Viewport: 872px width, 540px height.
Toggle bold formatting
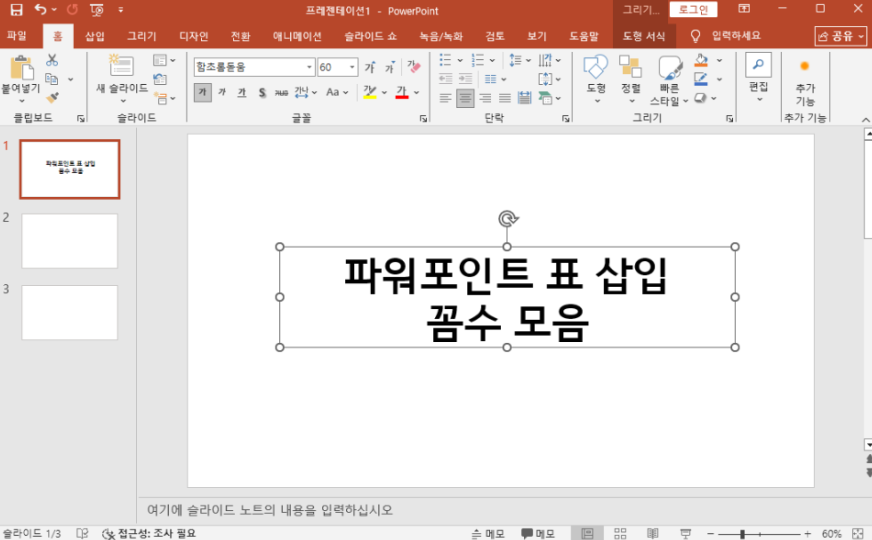coord(202,92)
